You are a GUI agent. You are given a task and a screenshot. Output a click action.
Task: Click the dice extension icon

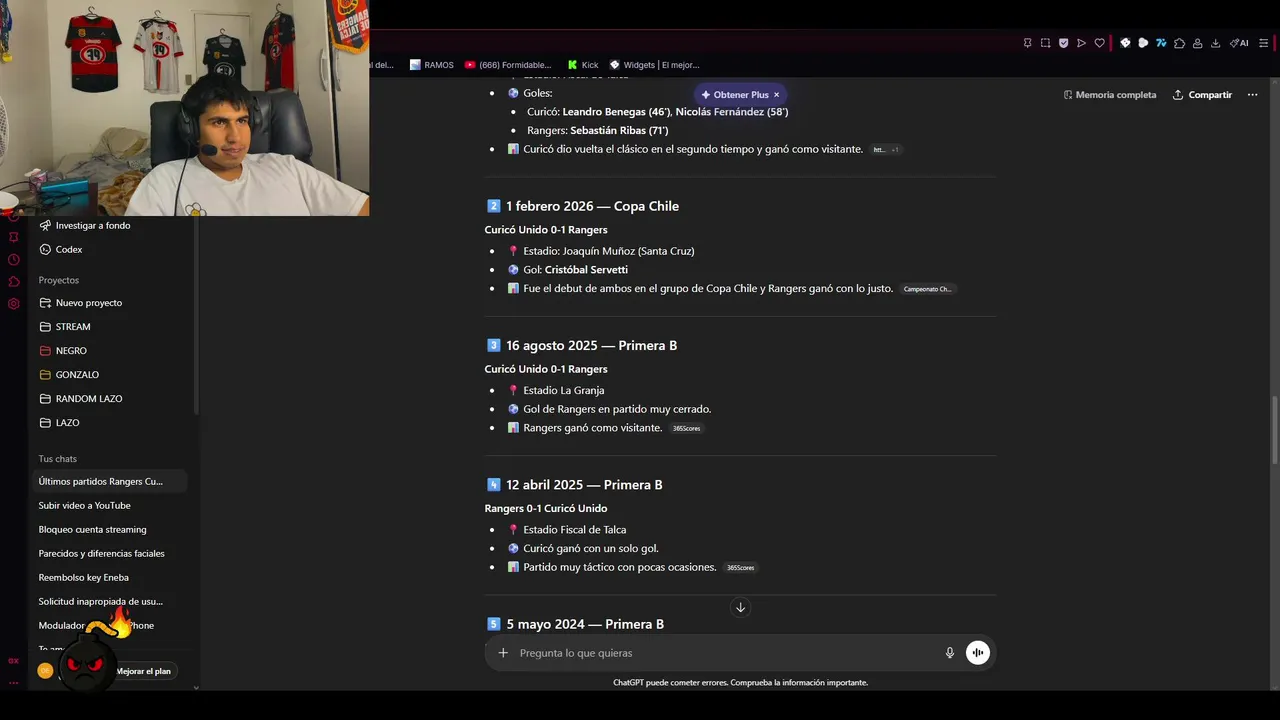pyautogui.click(x=1125, y=43)
